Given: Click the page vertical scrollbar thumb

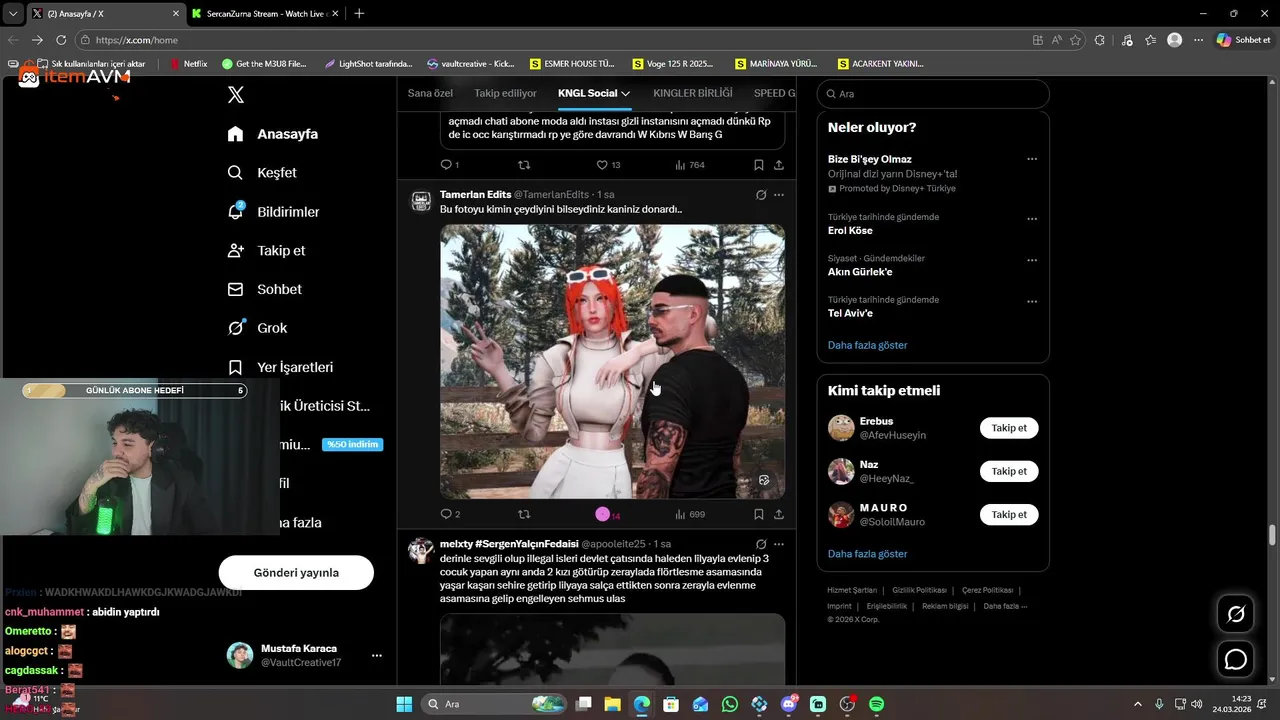Looking at the screenshot, I should (x=1272, y=535).
